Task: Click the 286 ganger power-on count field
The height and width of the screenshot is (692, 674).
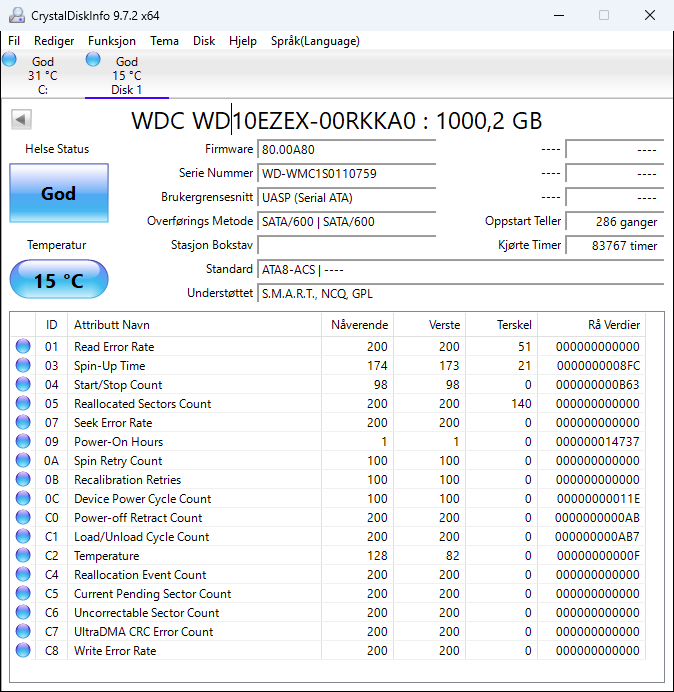Action: [x=614, y=222]
